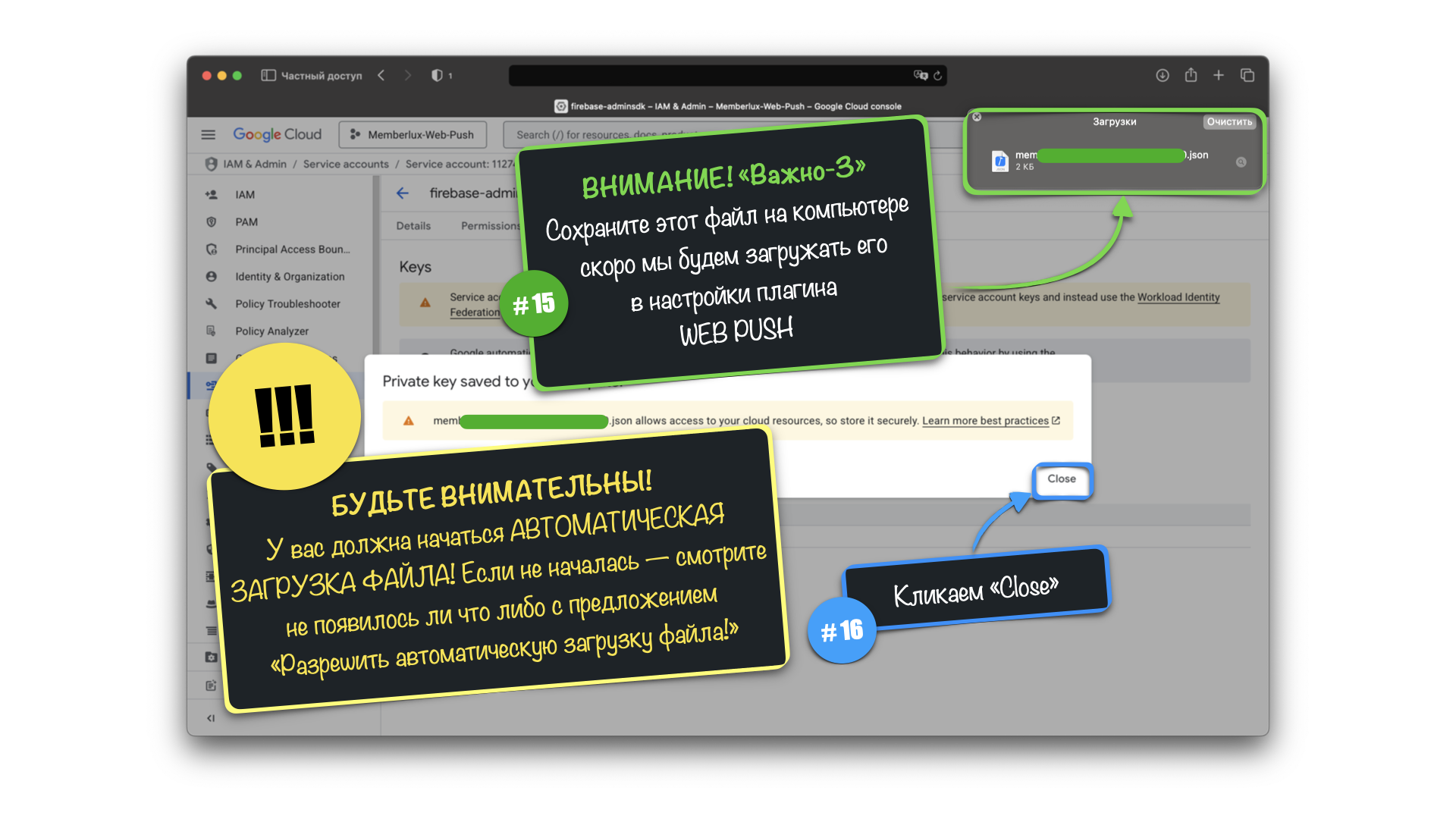The width and height of the screenshot is (1456, 819).
Task: Open Learn more best practices link
Action: pyautogui.click(x=985, y=421)
